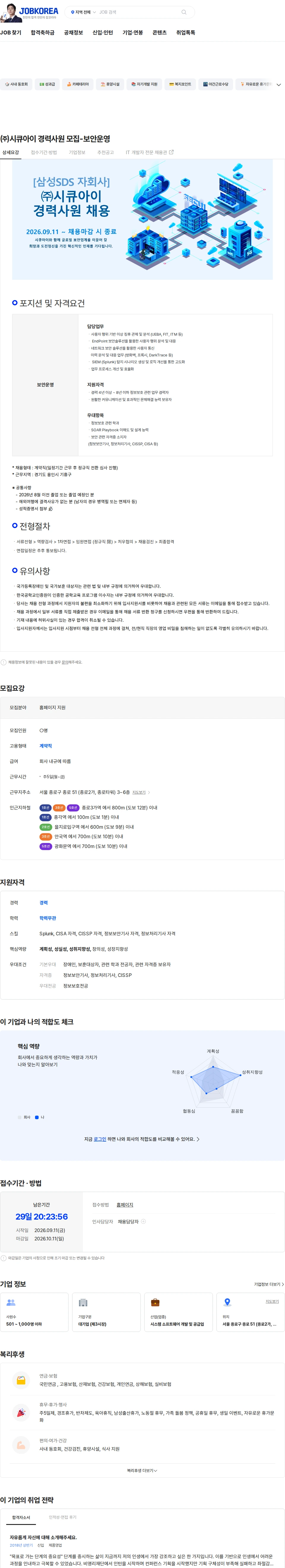Switch to the 접수기간·방법 tab

[44, 153]
